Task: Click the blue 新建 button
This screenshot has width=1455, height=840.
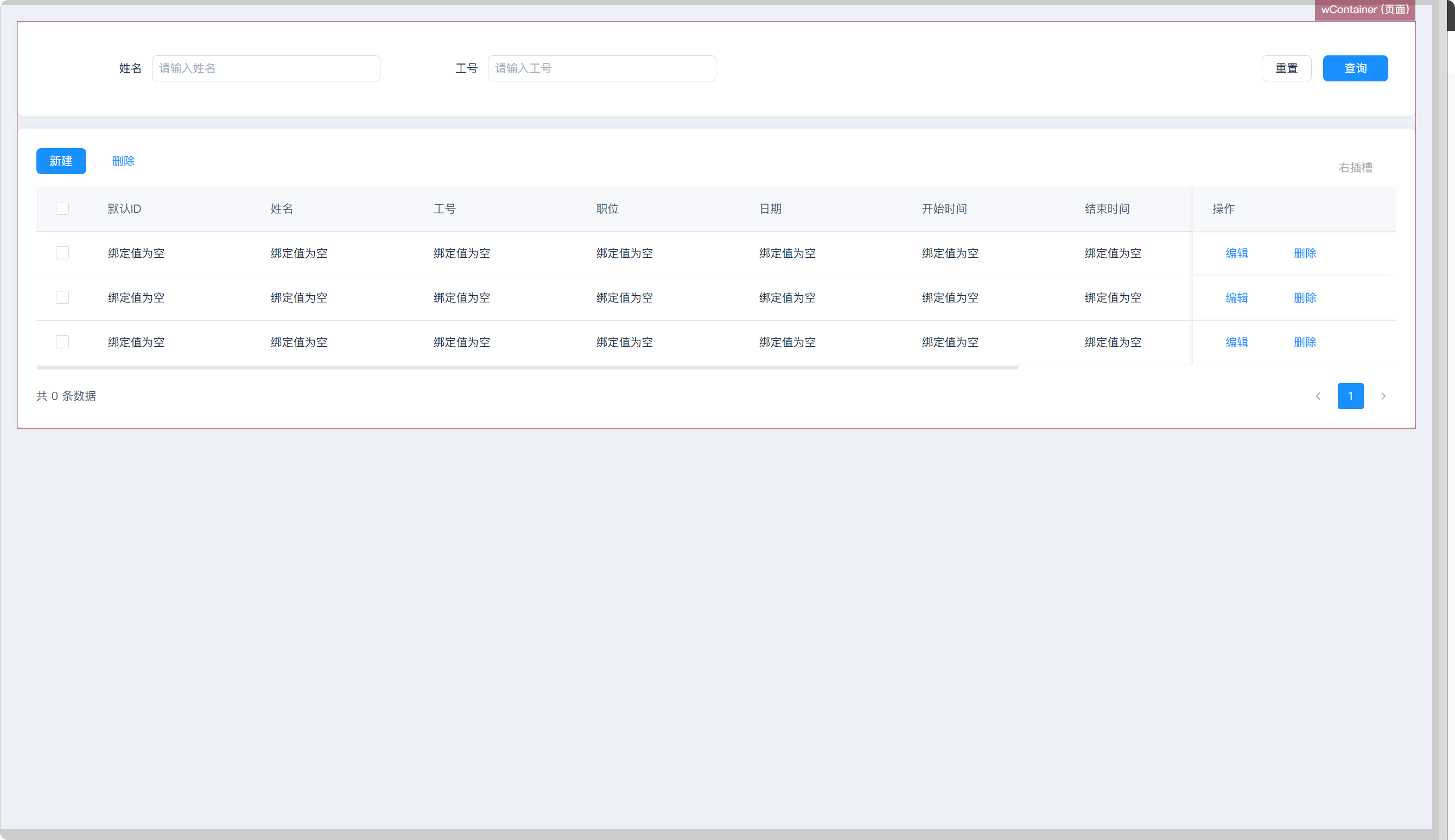Action: click(61, 161)
